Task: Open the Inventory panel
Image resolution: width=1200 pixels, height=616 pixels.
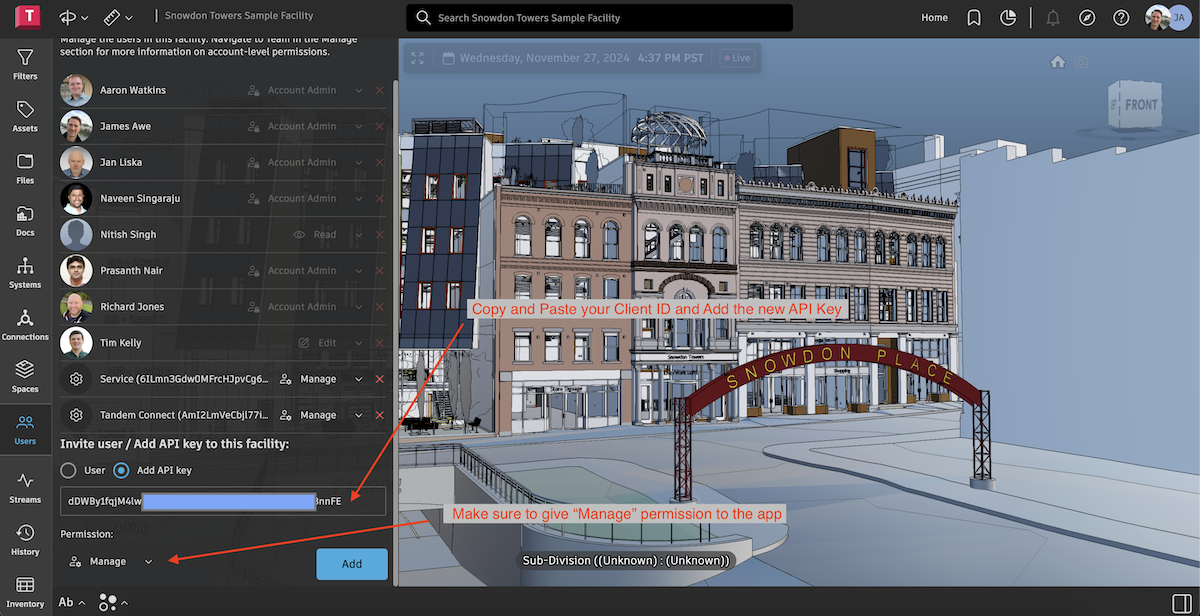Action: (25, 591)
